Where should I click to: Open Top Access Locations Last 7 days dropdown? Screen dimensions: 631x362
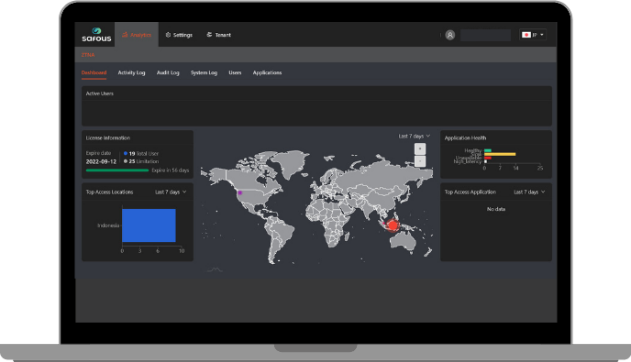[171, 192]
